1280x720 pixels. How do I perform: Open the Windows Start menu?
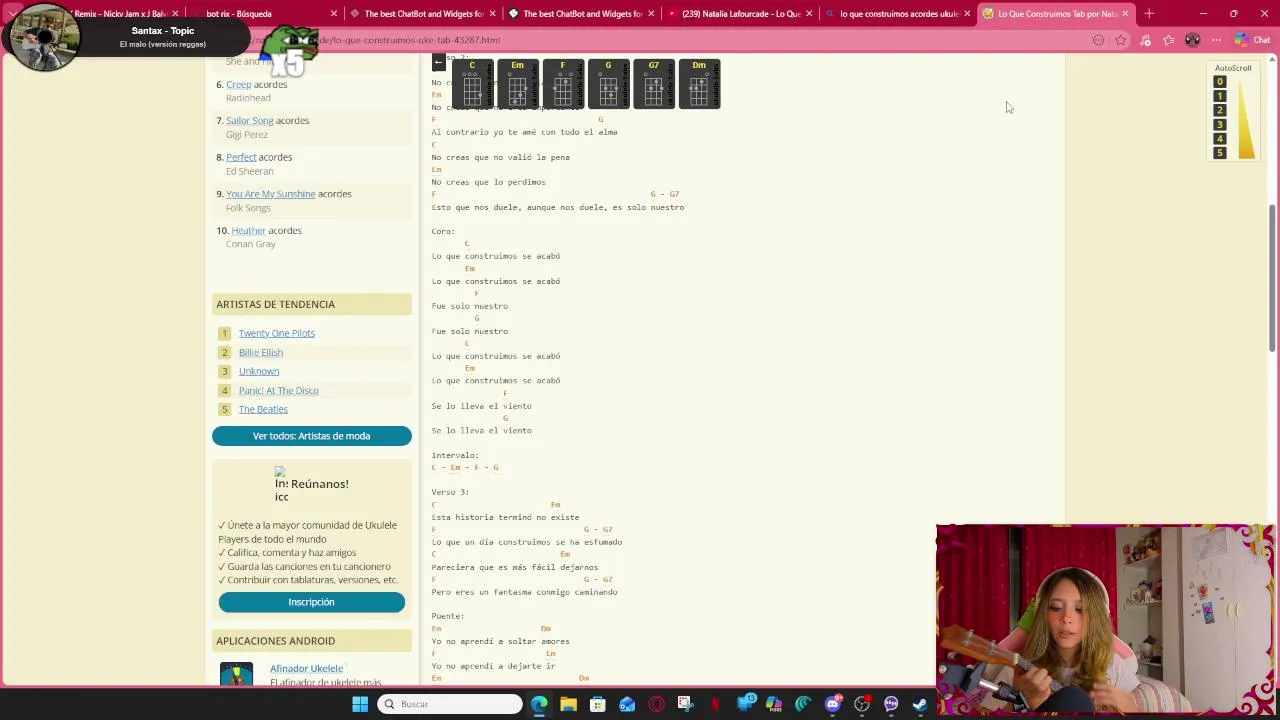(360, 704)
